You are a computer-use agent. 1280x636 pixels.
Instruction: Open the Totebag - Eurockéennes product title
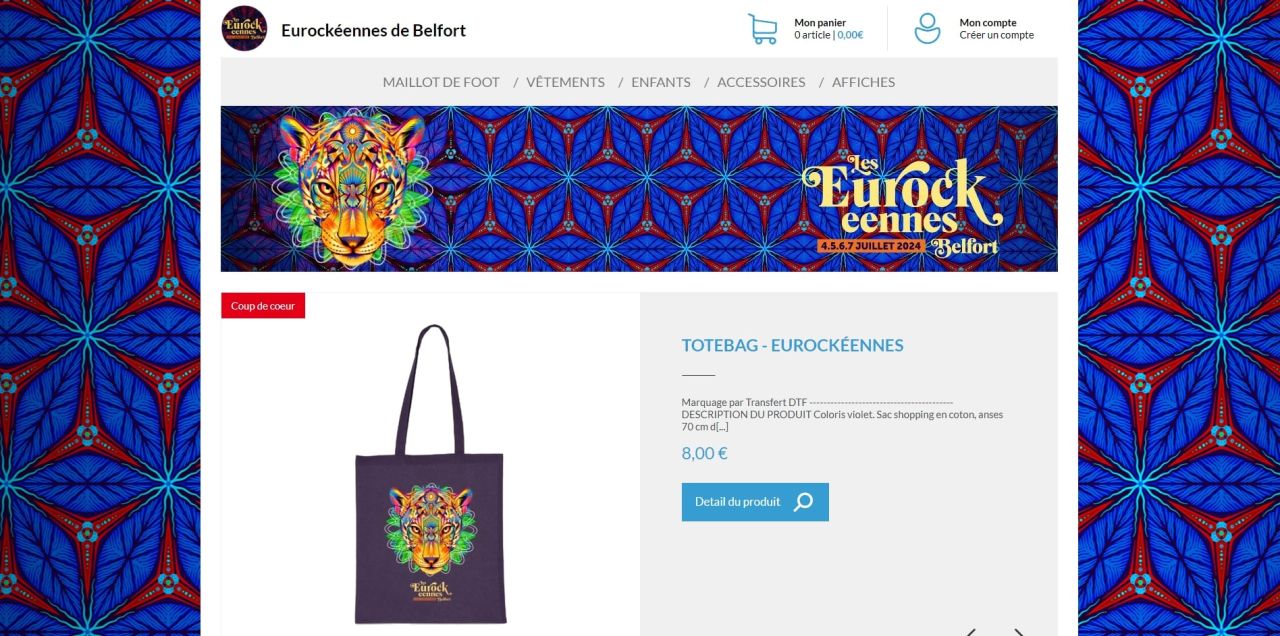coord(792,345)
